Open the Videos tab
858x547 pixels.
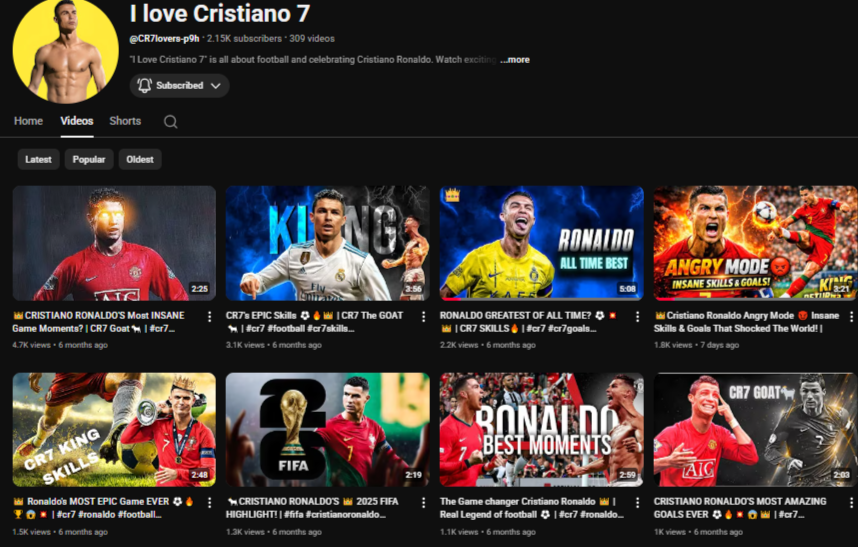pos(77,121)
